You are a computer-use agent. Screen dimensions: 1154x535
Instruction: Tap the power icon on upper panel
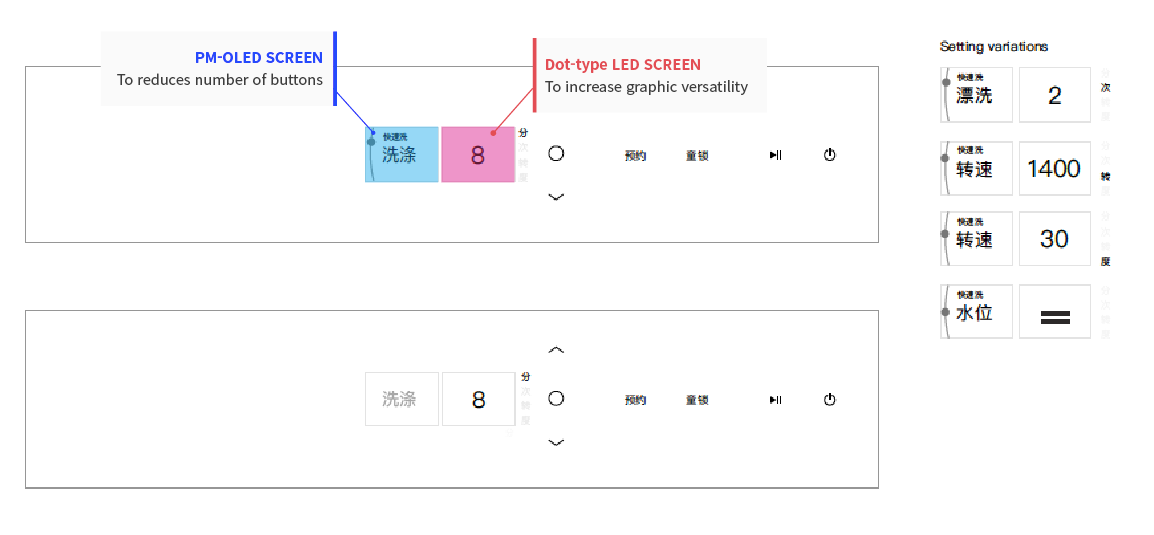click(x=829, y=155)
